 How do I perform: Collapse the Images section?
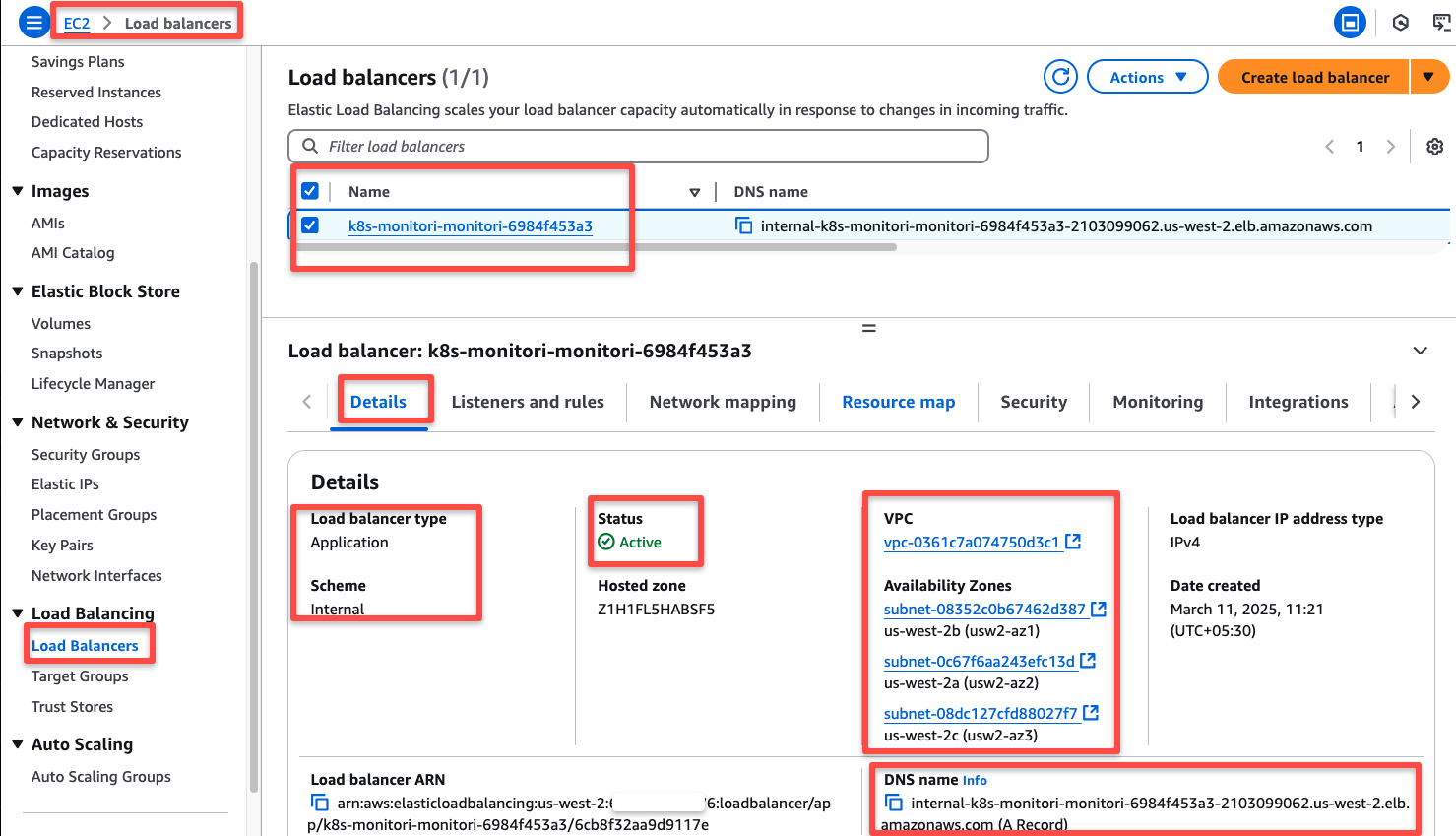coord(18,191)
